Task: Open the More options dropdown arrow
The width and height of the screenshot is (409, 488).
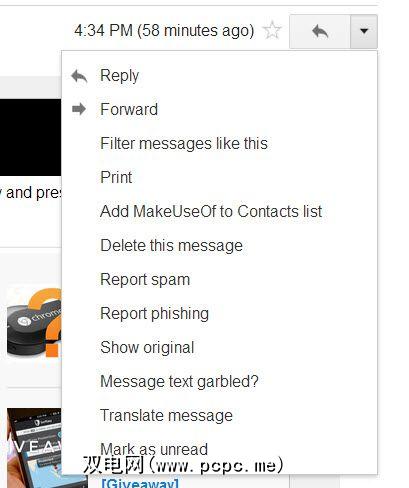Action: pyautogui.click(x=364, y=32)
